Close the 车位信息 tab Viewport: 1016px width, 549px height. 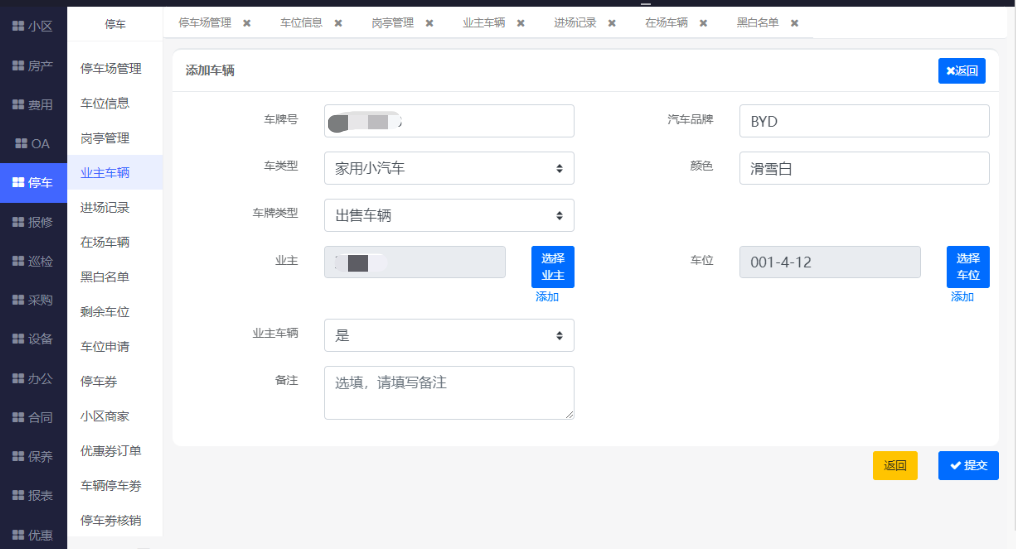click(x=338, y=23)
